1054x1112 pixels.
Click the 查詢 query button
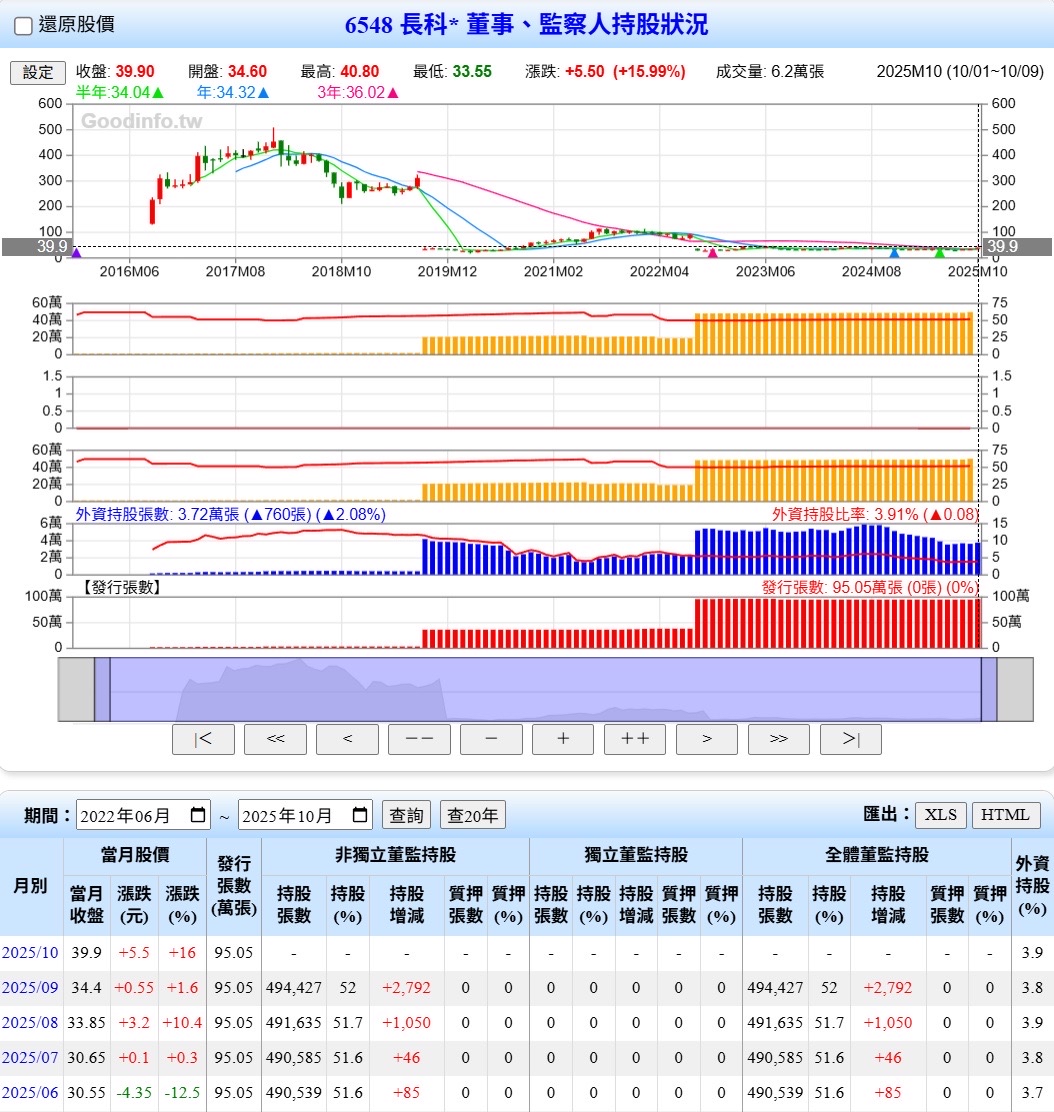pyautogui.click(x=406, y=815)
